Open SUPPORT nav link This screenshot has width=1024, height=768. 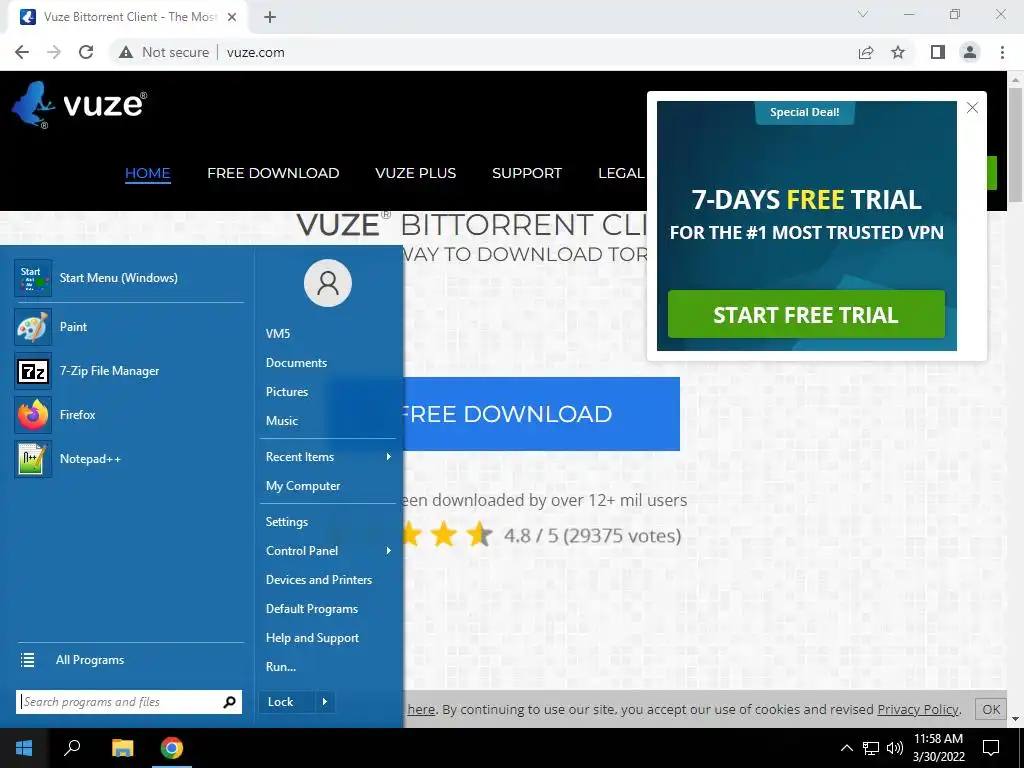[x=526, y=173]
